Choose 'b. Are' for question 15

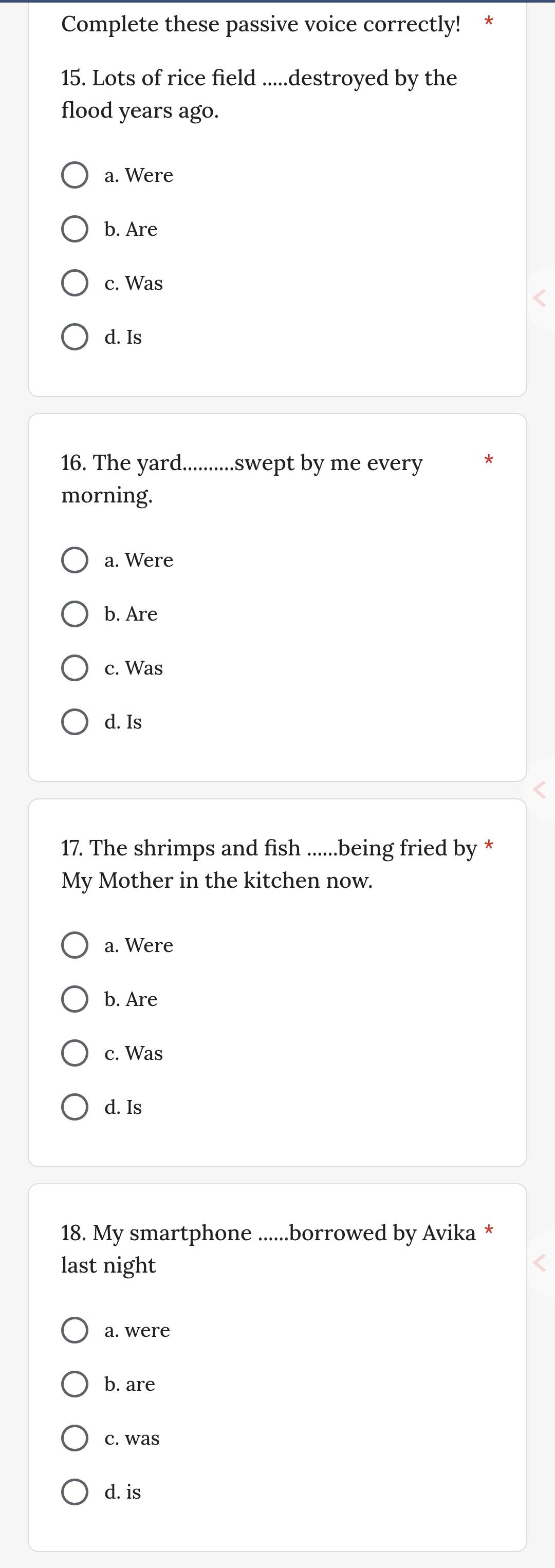75,230
